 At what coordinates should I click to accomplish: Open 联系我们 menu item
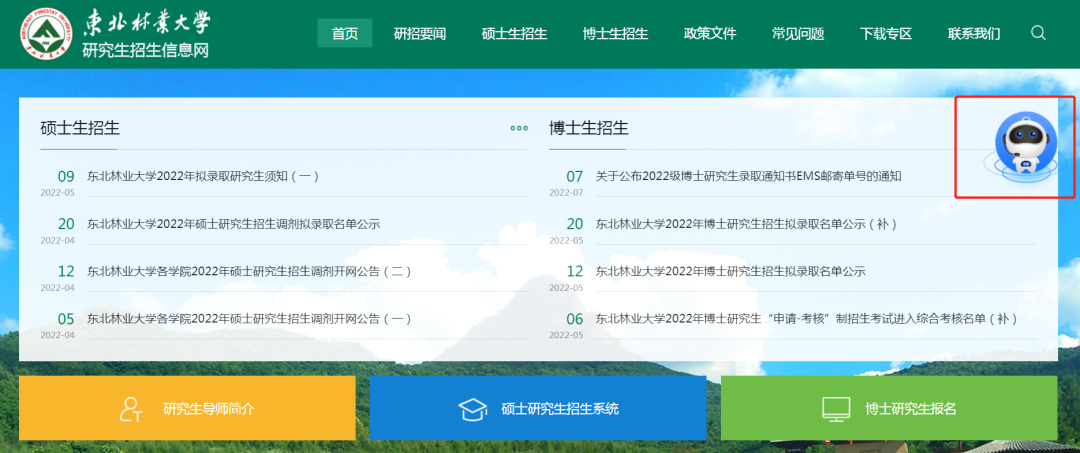tap(974, 33)
